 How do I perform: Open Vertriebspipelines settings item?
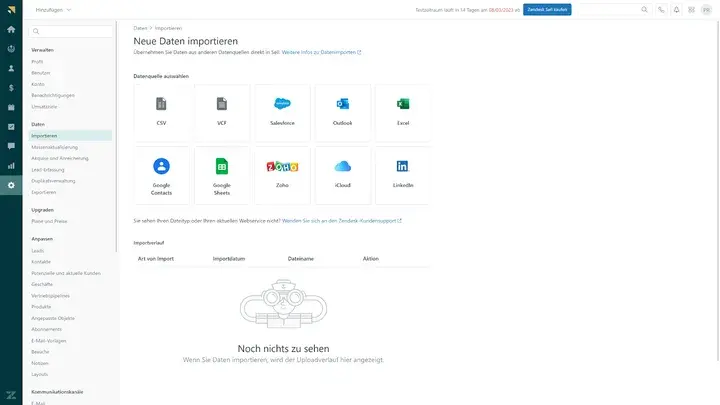51,296
